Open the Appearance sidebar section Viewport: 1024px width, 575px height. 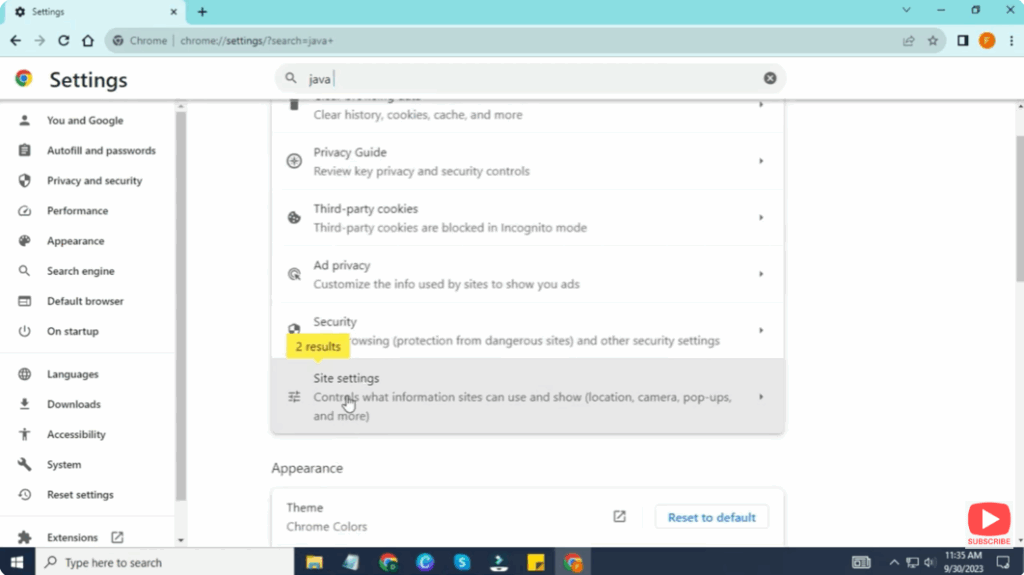point(75,241)
